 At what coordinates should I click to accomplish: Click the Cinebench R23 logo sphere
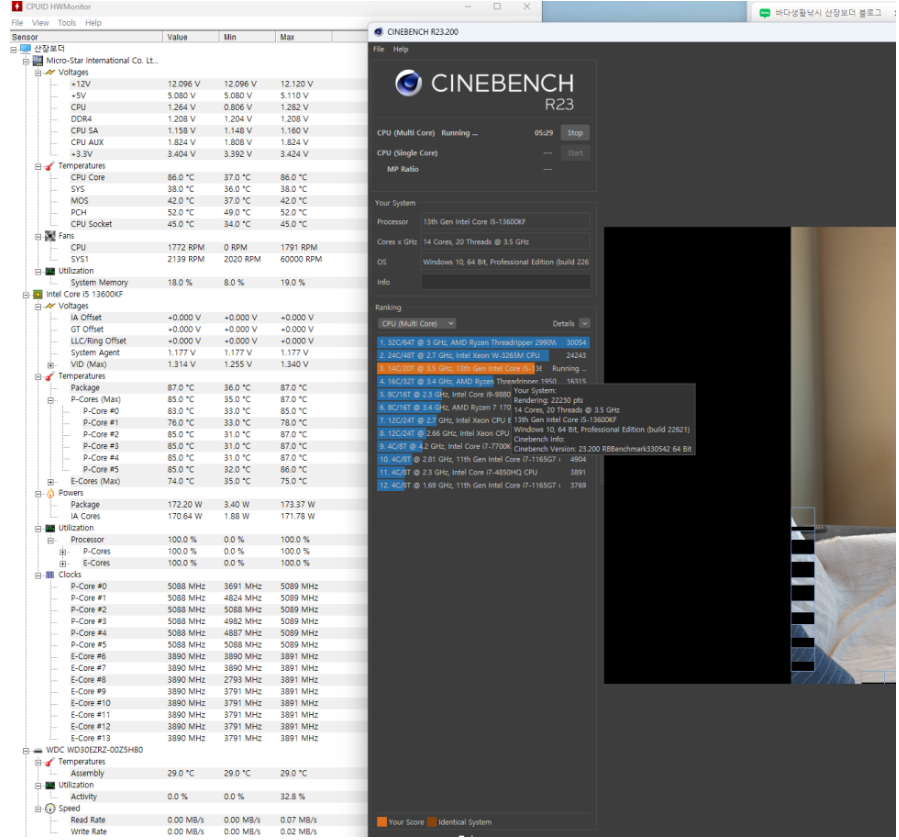408,83
